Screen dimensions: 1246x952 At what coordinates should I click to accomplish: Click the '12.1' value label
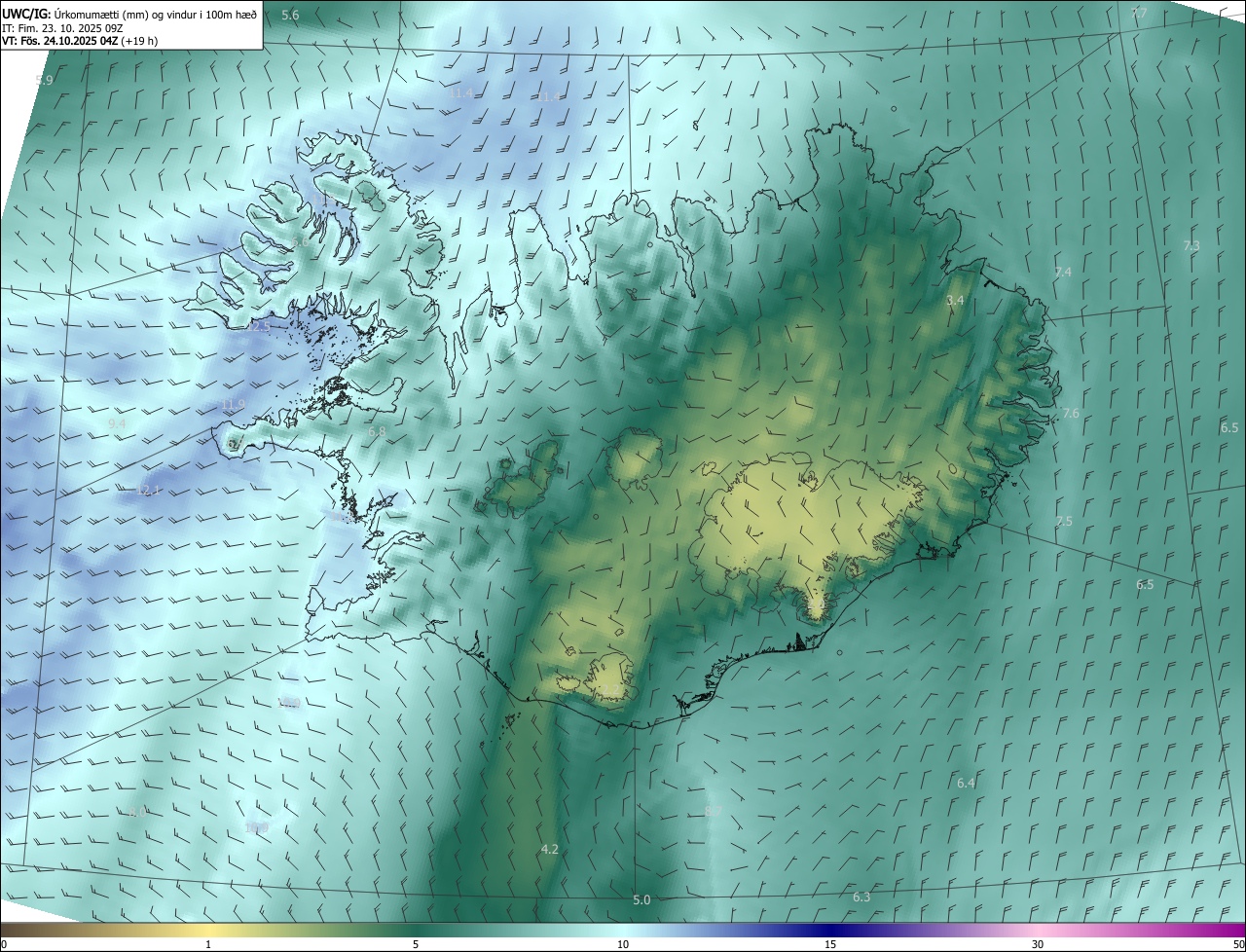(148, 490)
